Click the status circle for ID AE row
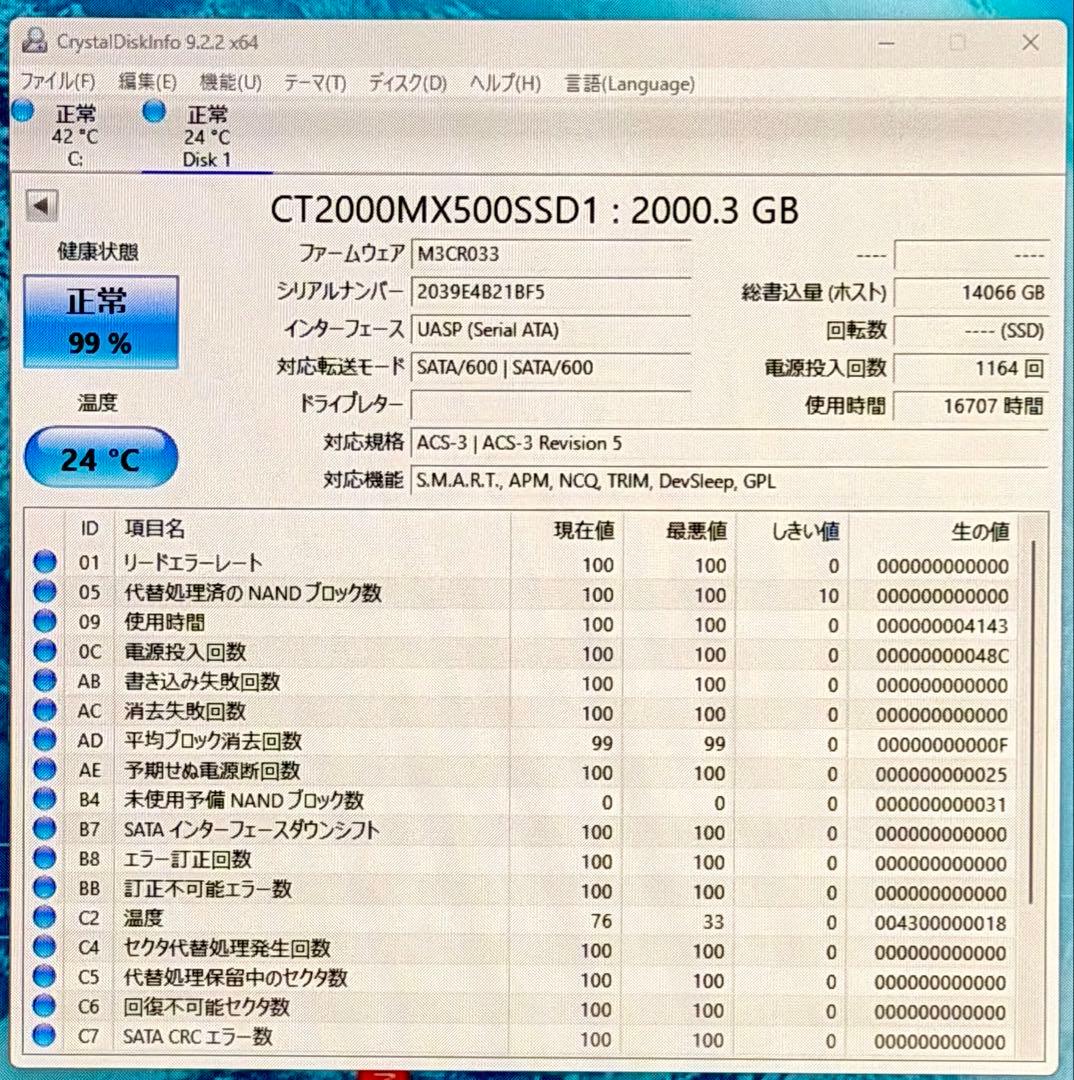Image resolution: width=1074 pixels, height=1080 pixels. click(x=45, y=769)
